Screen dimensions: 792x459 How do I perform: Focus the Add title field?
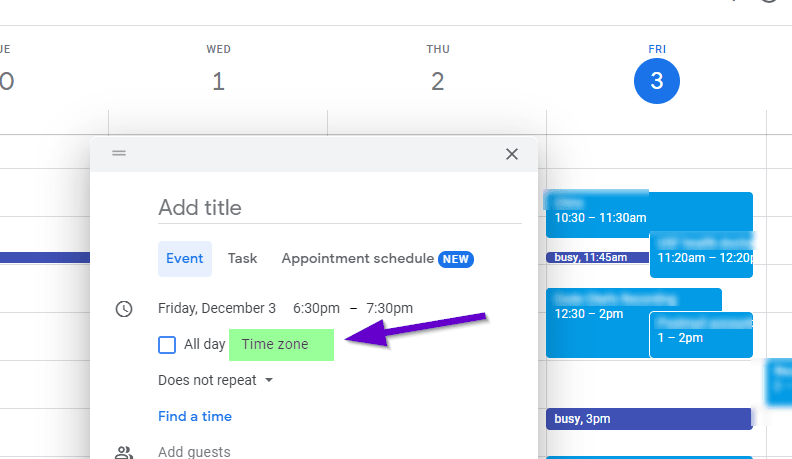340,208
